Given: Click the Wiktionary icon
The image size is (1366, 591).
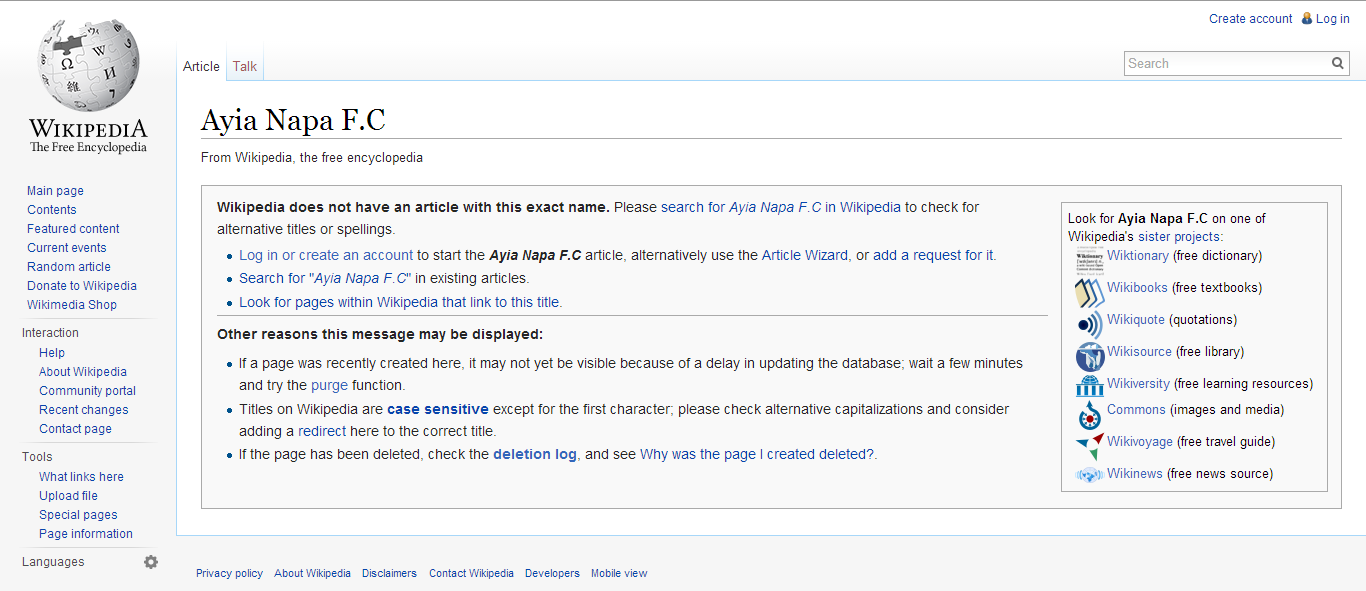Looking at the screenshot, I should click(1089, 259).
